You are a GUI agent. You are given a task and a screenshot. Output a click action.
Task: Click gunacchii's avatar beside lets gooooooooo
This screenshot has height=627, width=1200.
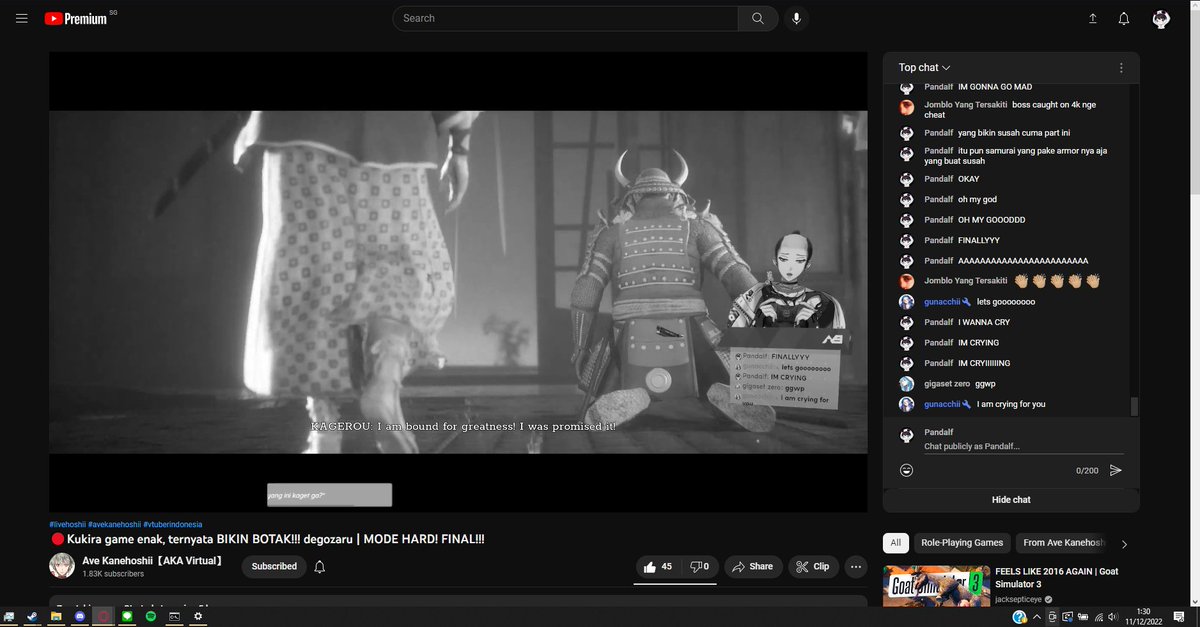906,302
